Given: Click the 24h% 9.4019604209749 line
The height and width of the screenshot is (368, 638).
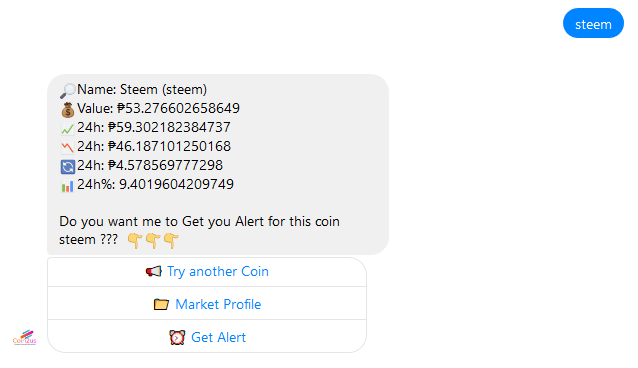Looking at the screenshot, I should point(155,184).
